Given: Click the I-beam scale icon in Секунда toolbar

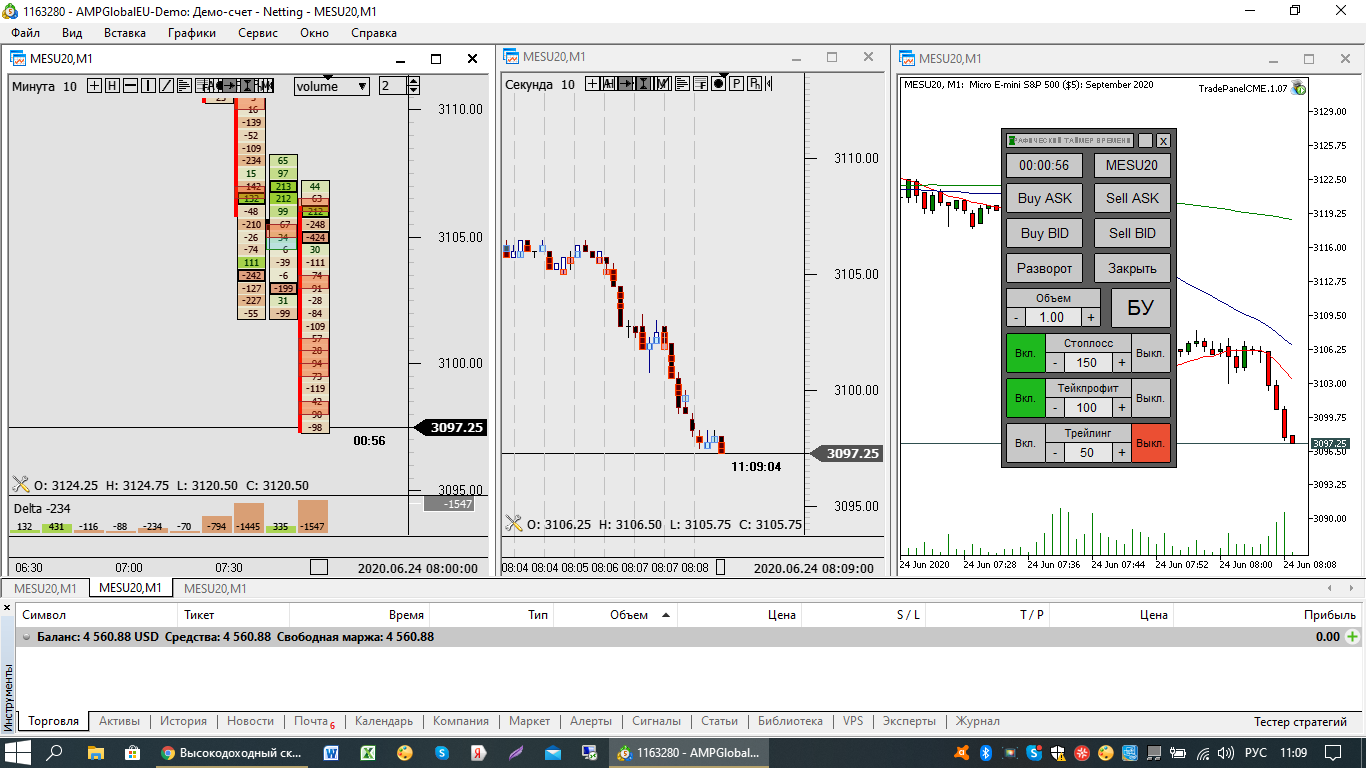Looking at the screenshot, I should coord(643,84).
